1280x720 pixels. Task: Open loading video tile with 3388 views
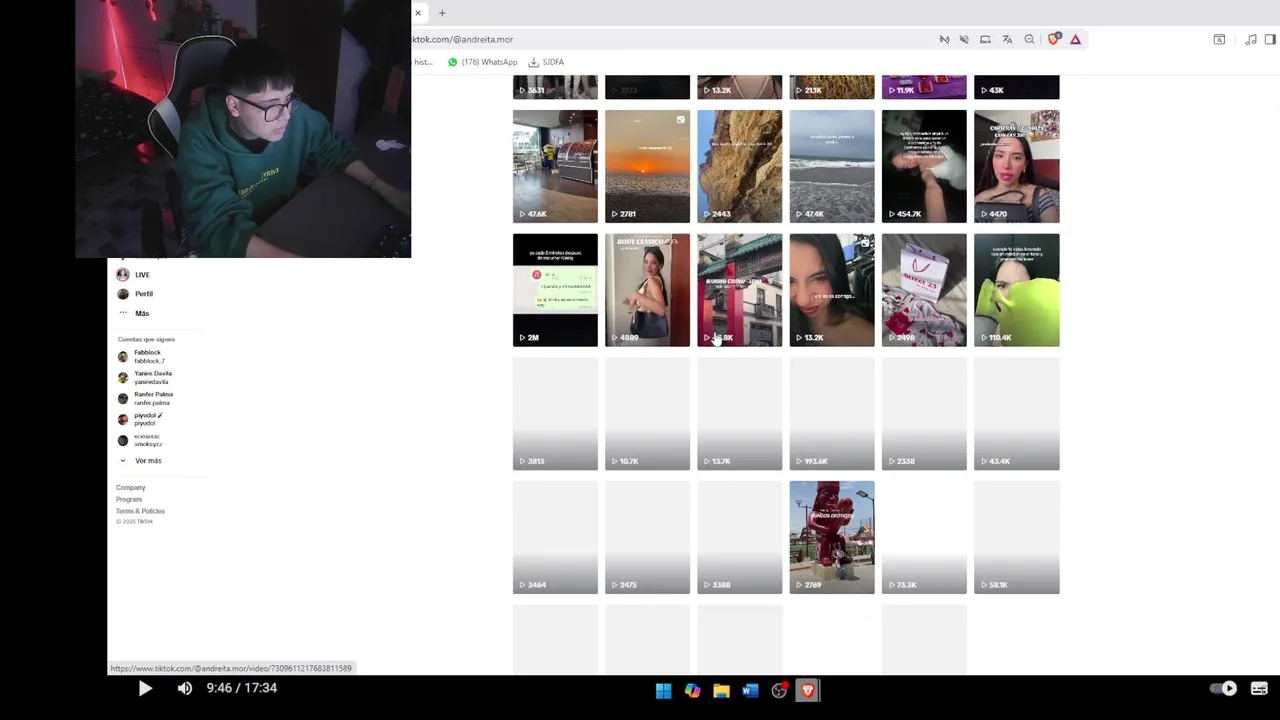pyautogui.click(x=739, y=538)
